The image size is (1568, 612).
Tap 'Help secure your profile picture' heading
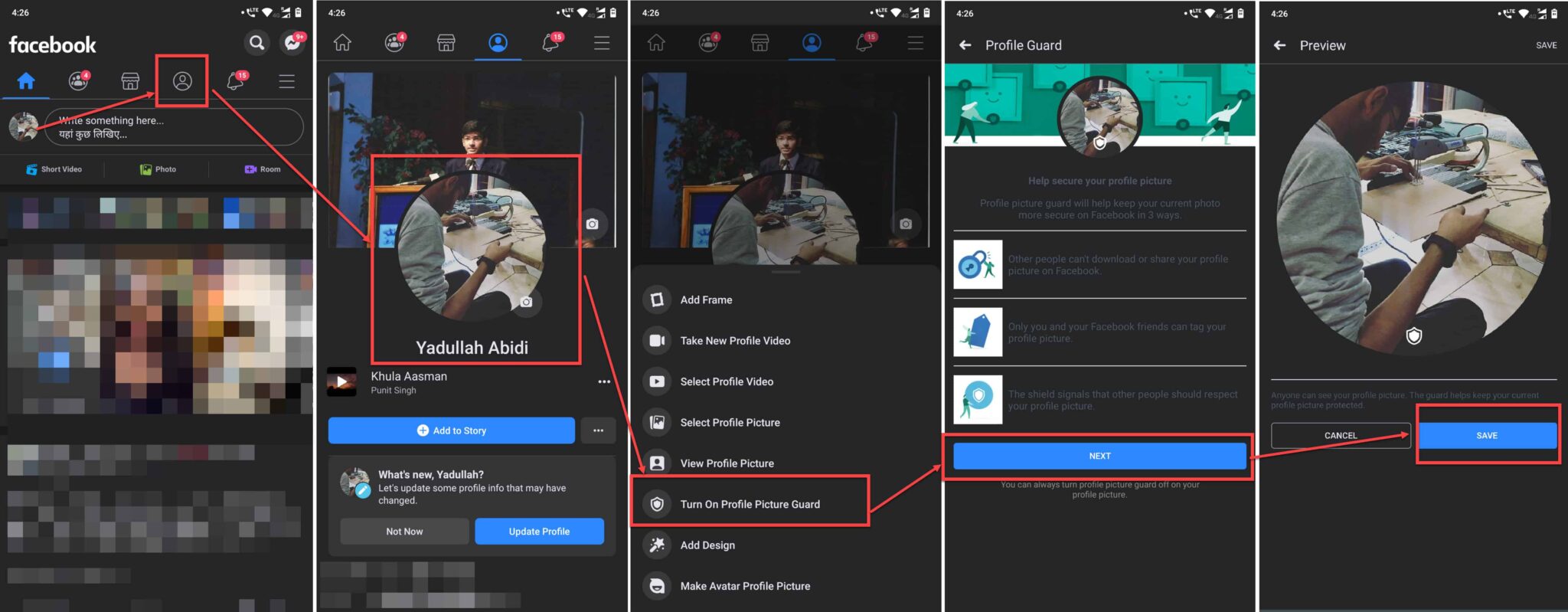pos(1099,181)
